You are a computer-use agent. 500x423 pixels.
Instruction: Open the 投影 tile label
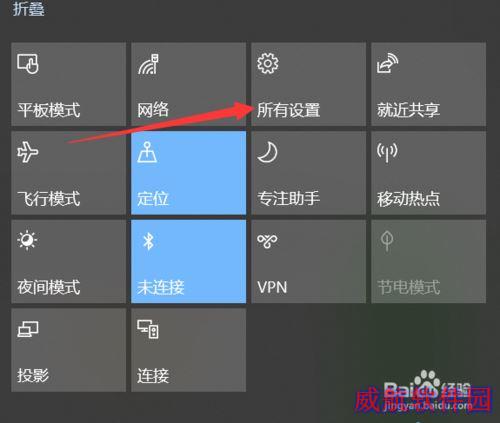[33, 376]
